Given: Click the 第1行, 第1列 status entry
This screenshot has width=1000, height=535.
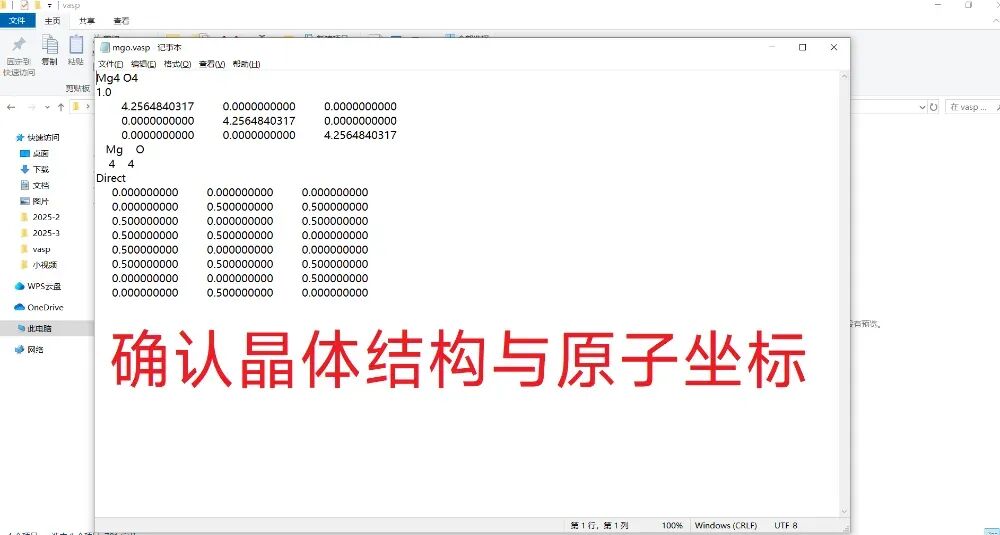Looking at the screenshot, I should (598, 525).
